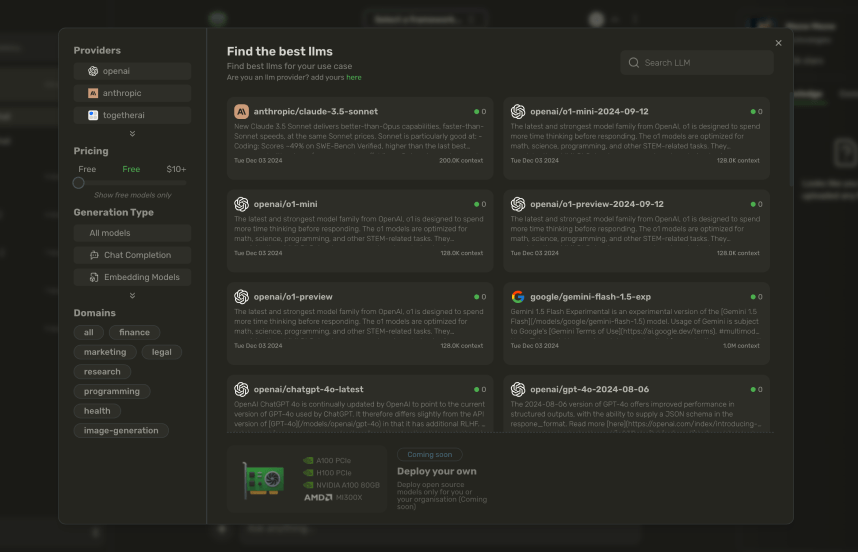Click the pricing slider handle
Screen dimensions: 858x555
(x=79, y=183)
